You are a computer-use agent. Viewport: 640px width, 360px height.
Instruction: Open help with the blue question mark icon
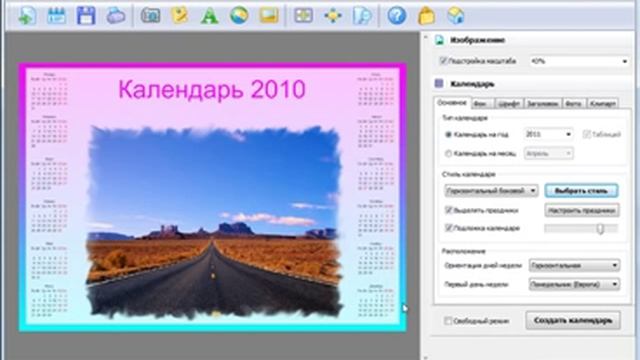click(x=397, y=16)
